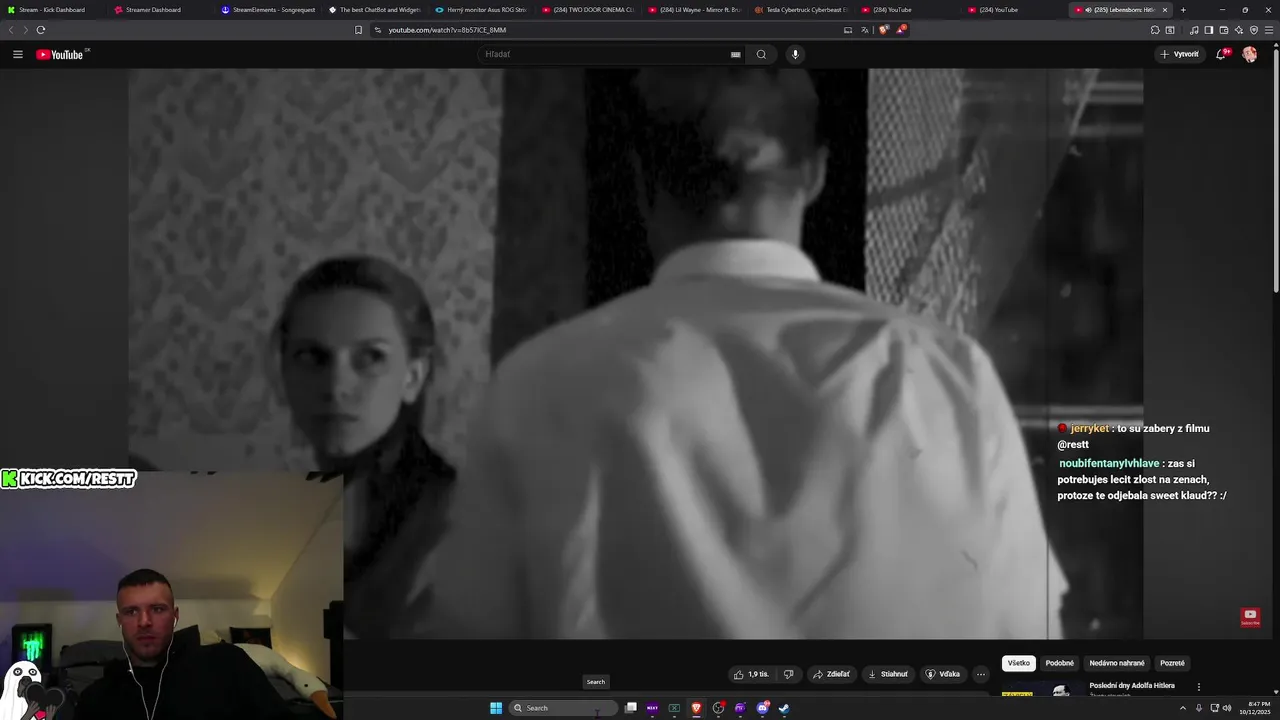1280x720 pixels.
Task: Reload the page with the refresh icon
Action: [41, 30]
